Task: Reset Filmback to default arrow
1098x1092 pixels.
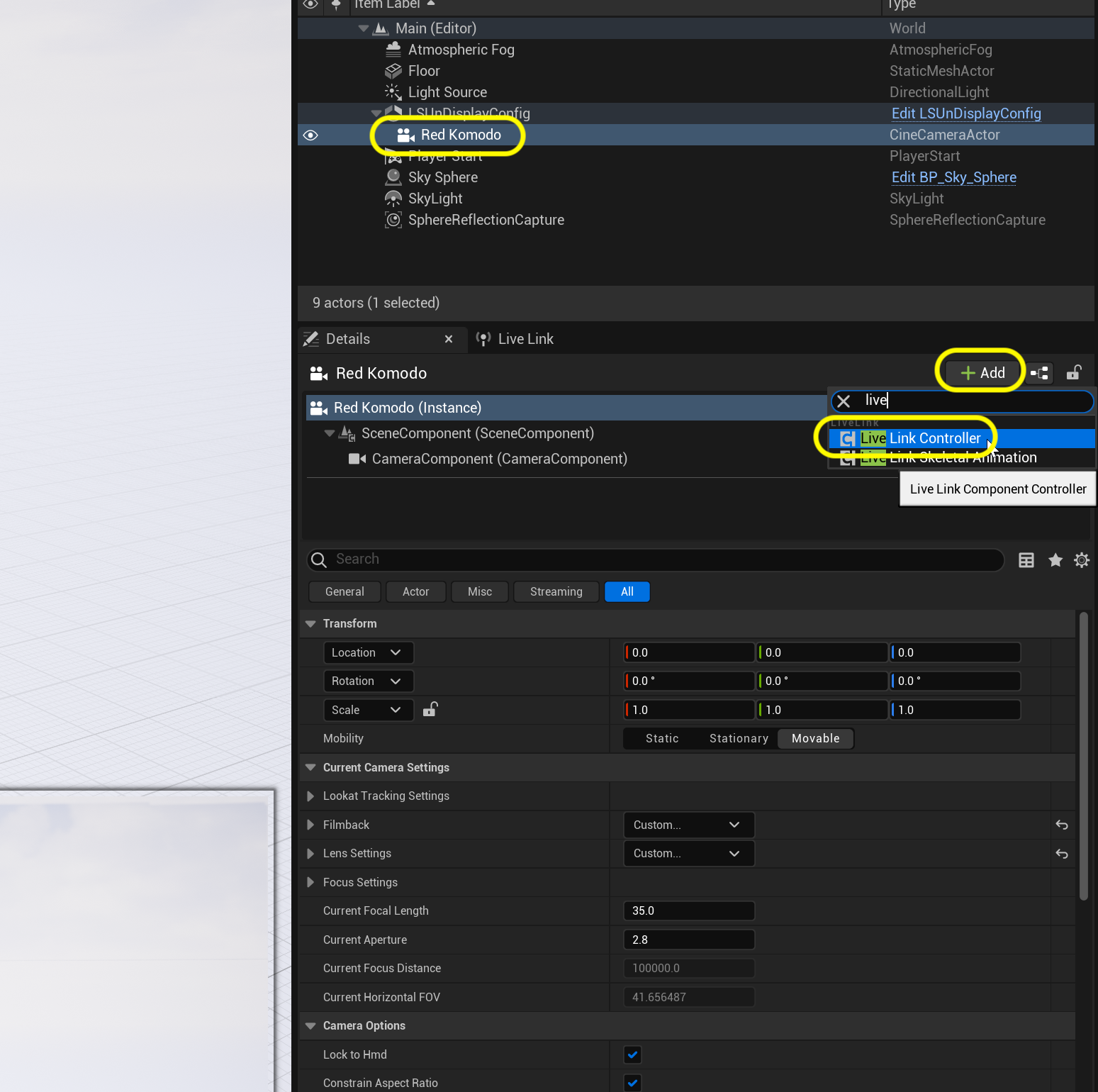Action: point(1062,825)
